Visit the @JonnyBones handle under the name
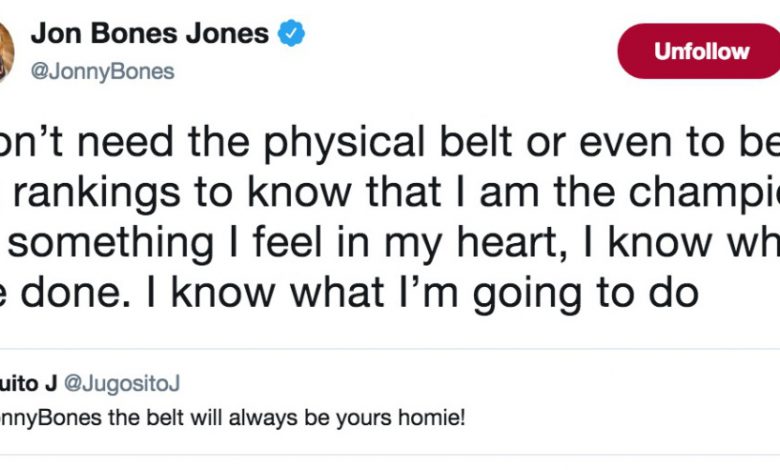Viewport: 780px width, 470px height. [x=102, y=72]
